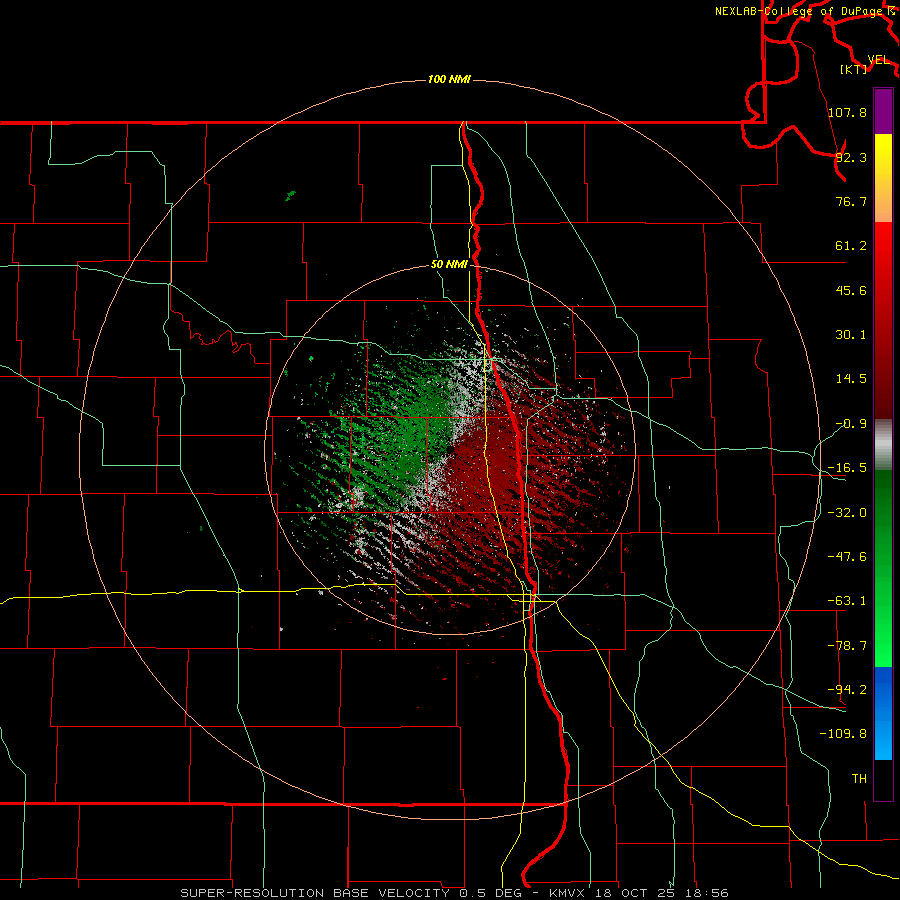Click the gray zero-velocity segment of the color bar

click(883, 445)
